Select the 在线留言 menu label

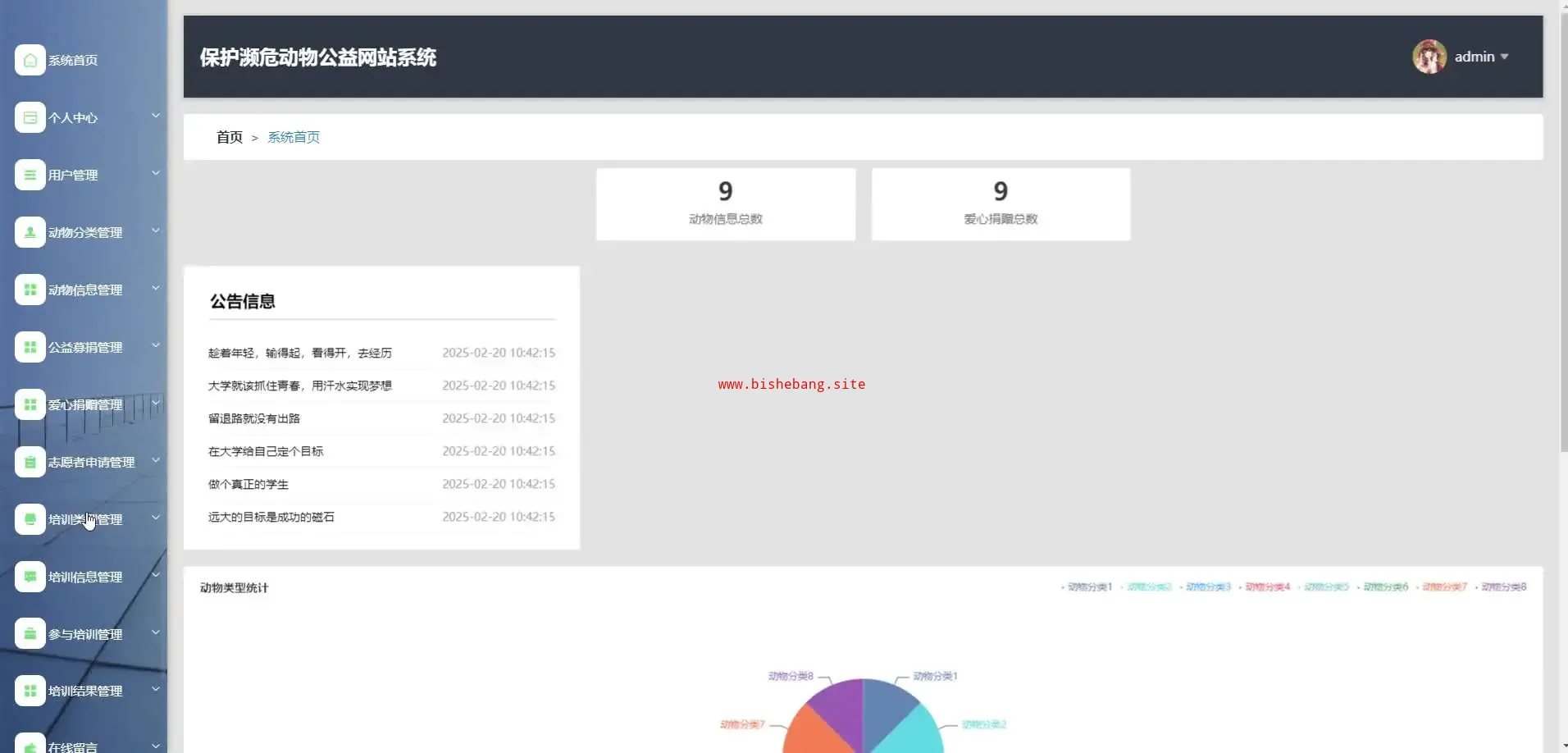pos(73,747)
